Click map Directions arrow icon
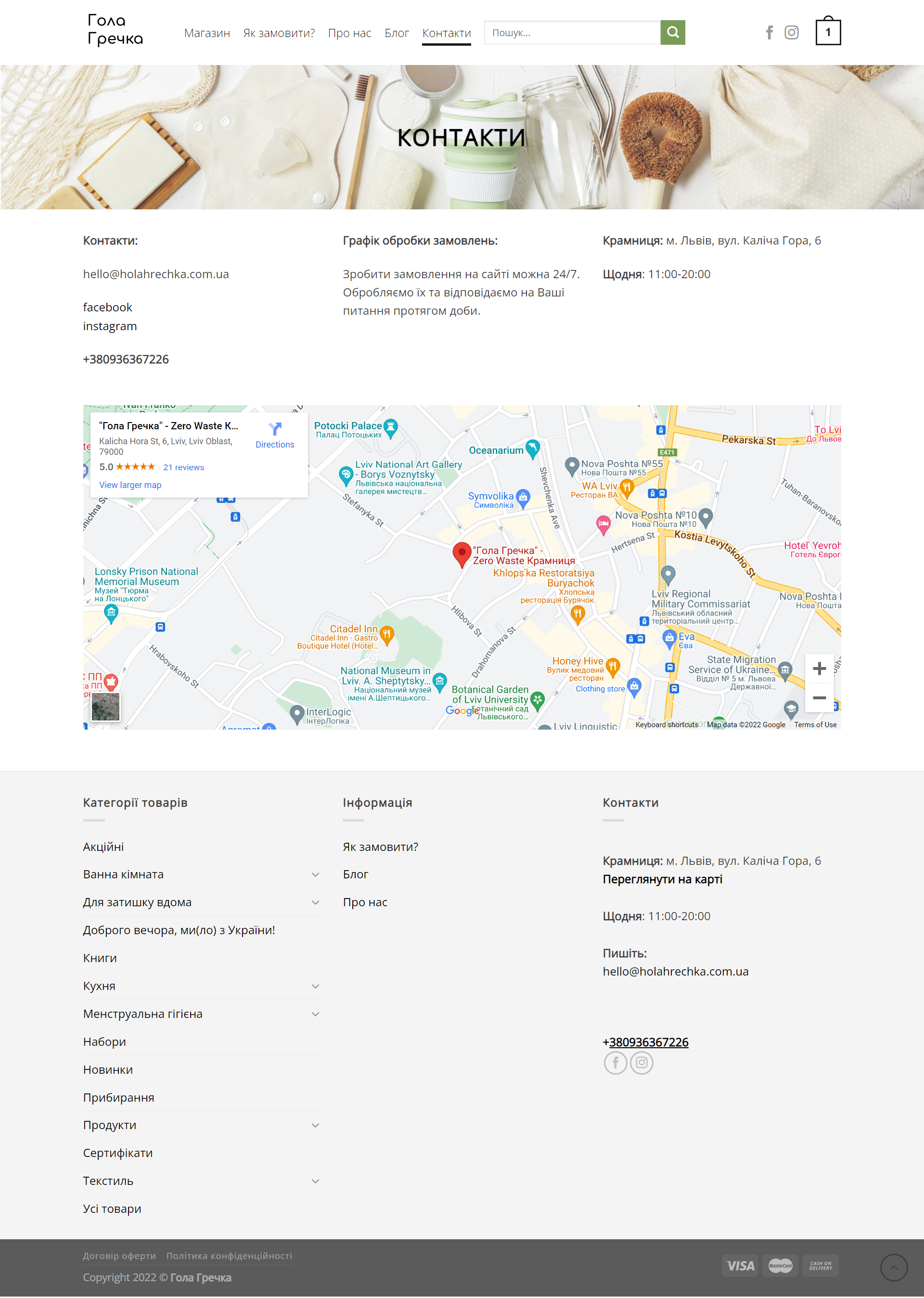The image size is (924, 1298). tap(275, 428)
